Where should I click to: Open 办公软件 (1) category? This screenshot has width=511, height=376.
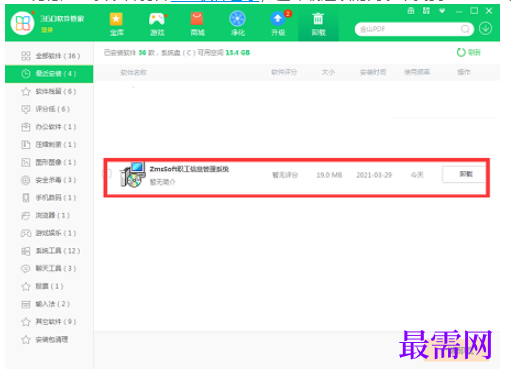49,127
